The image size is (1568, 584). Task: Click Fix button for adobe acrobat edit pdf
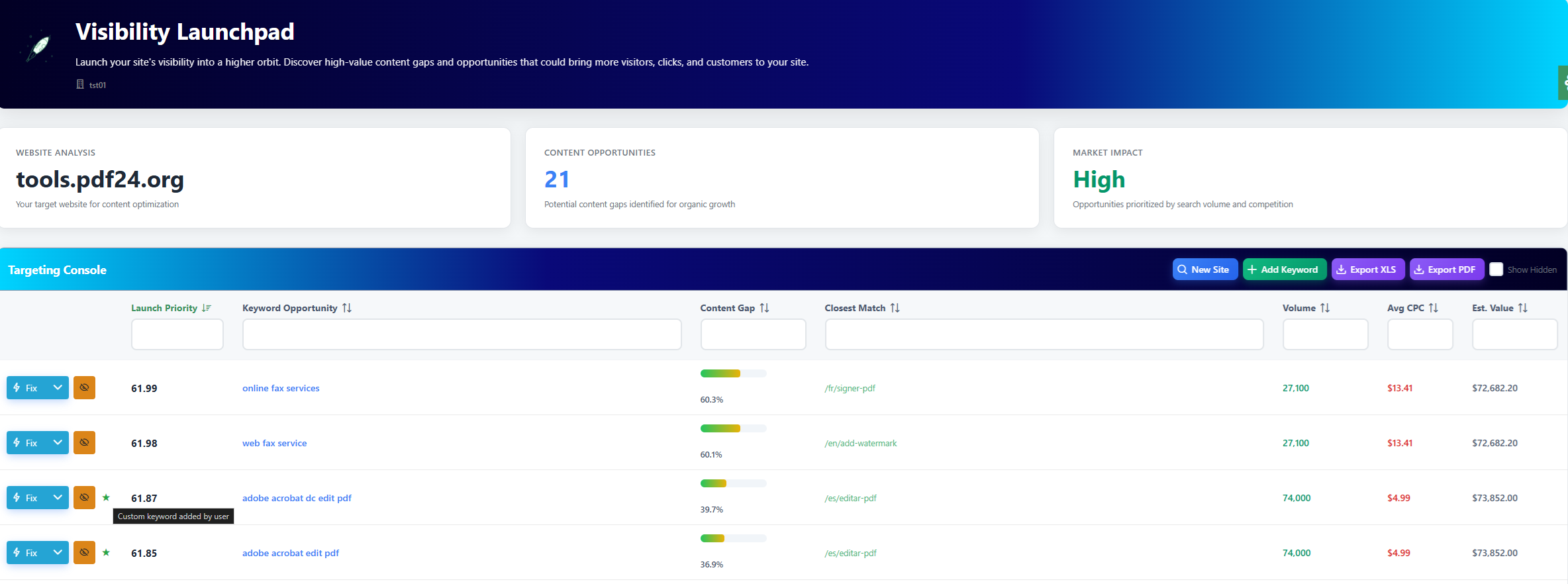26,552
